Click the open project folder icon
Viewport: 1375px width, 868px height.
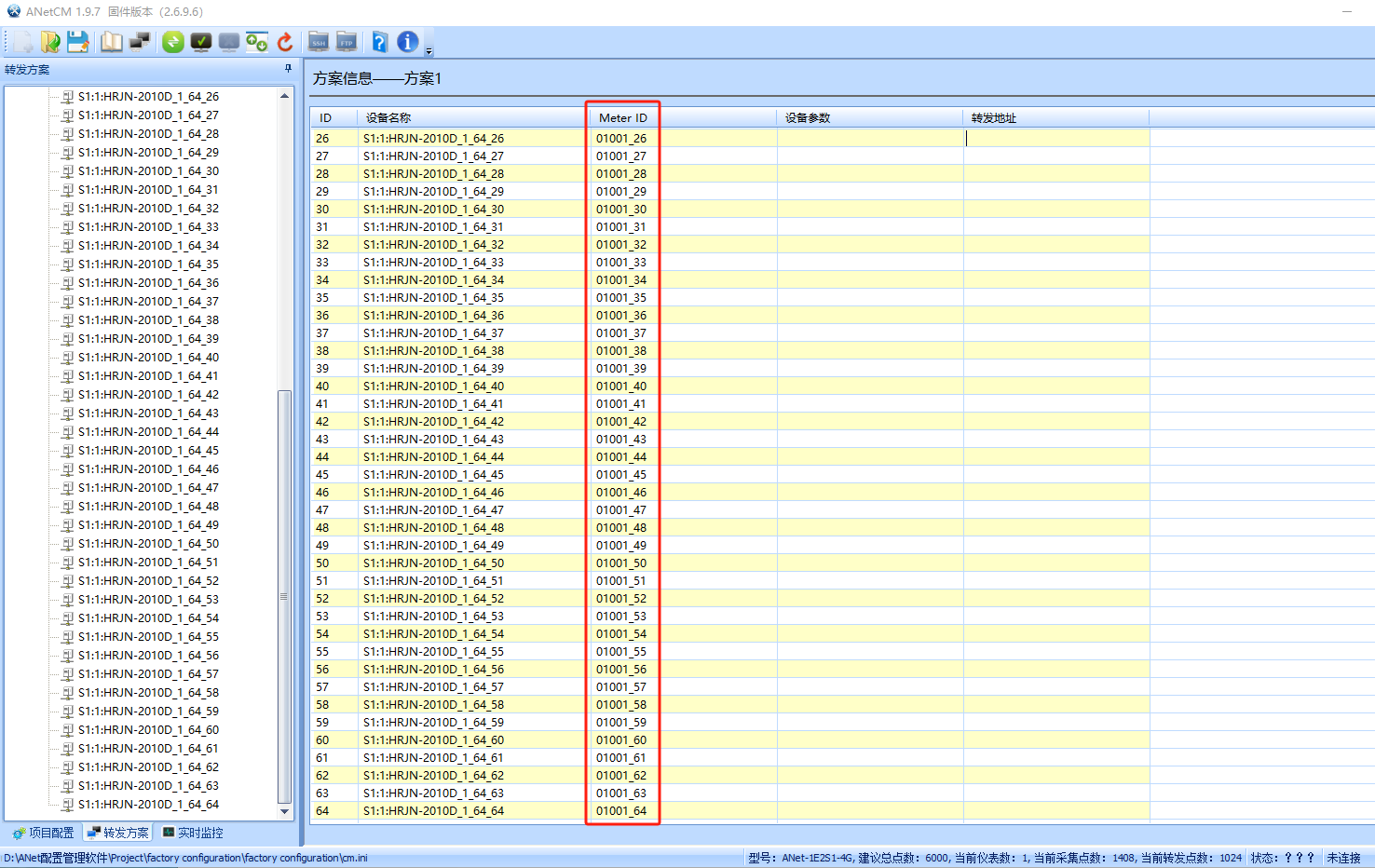tap(50, 42)
